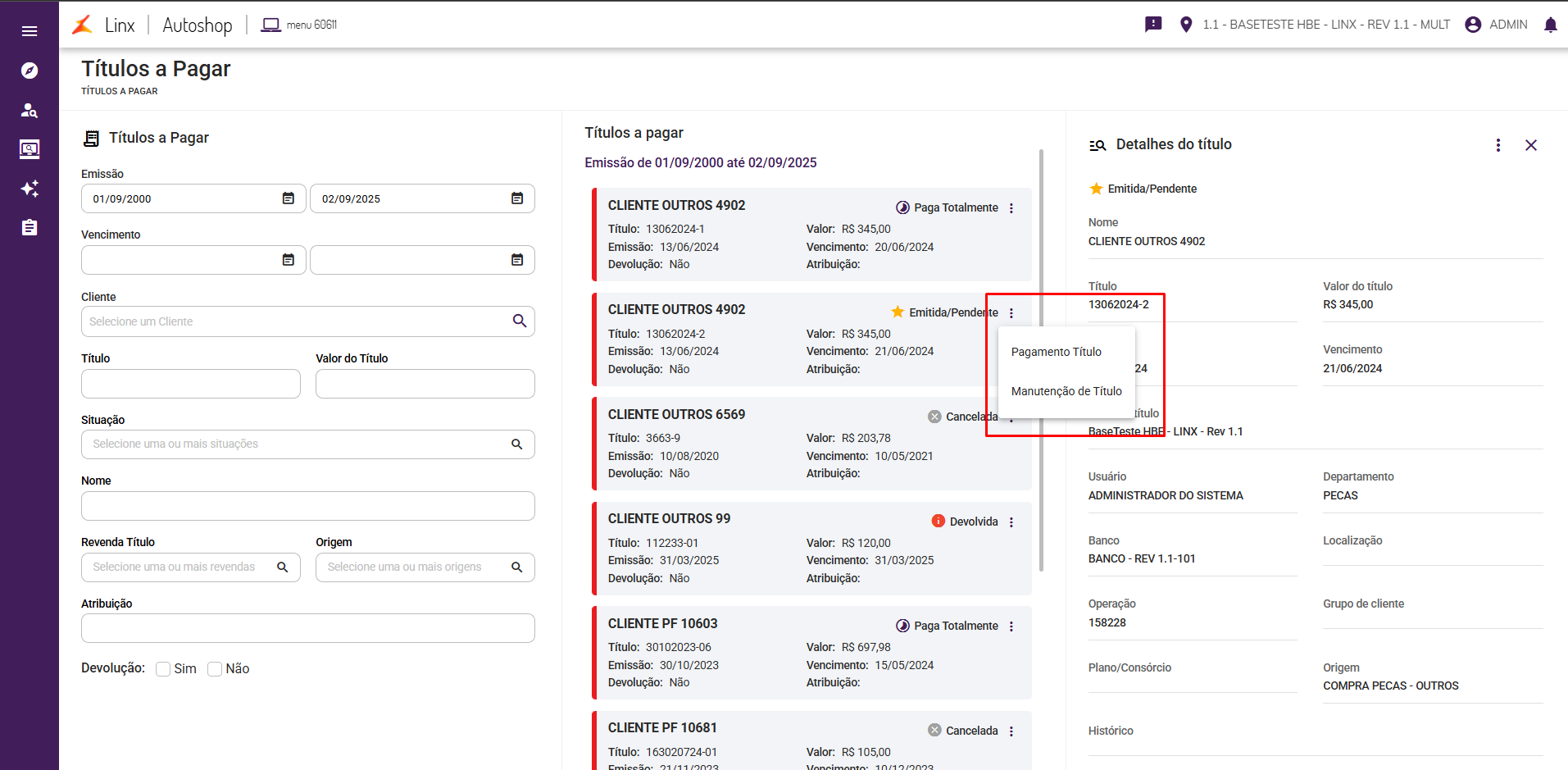Viewport: 1568px width, 770px height.
Task: Open the user search sidebar icon
Action: [x=30, y=110]
